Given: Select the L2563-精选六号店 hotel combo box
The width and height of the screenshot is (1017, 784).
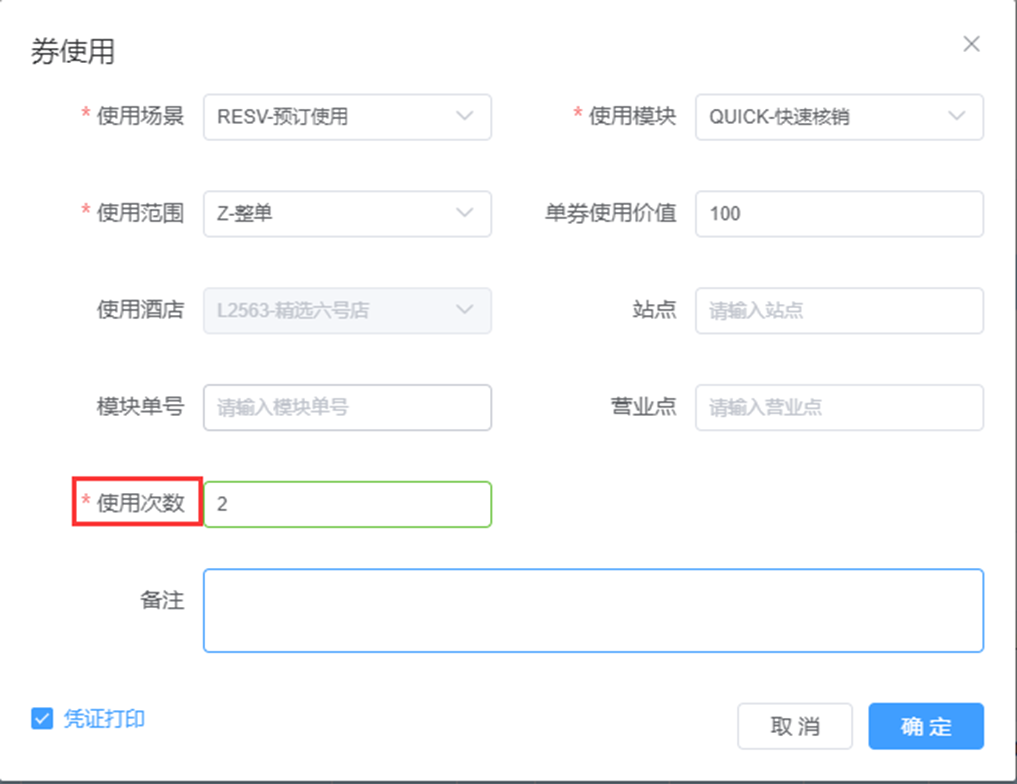Looking at the screenshot, I should pyautogui.click(x=330, y=310).
